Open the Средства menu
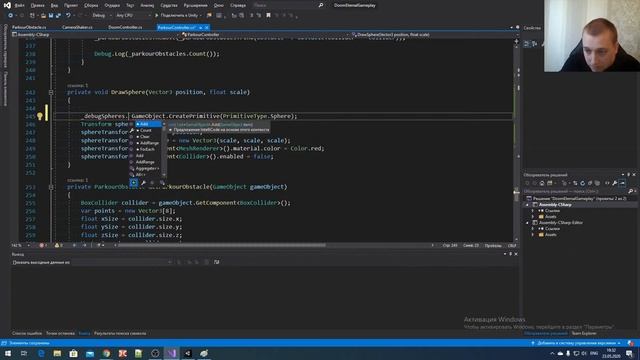 pyautogui.click(x=169, y=5)
